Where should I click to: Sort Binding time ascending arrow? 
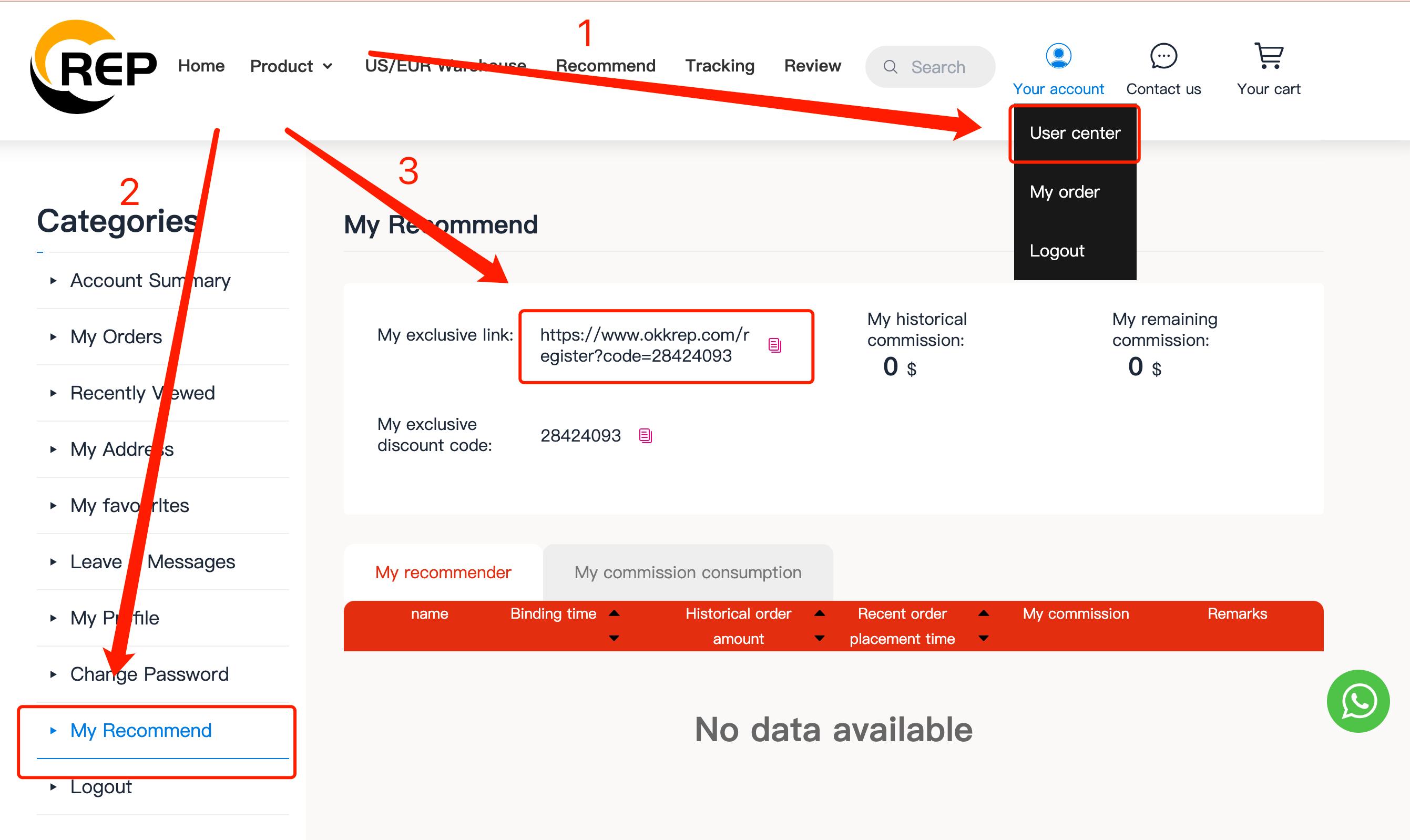click(614, 613)
